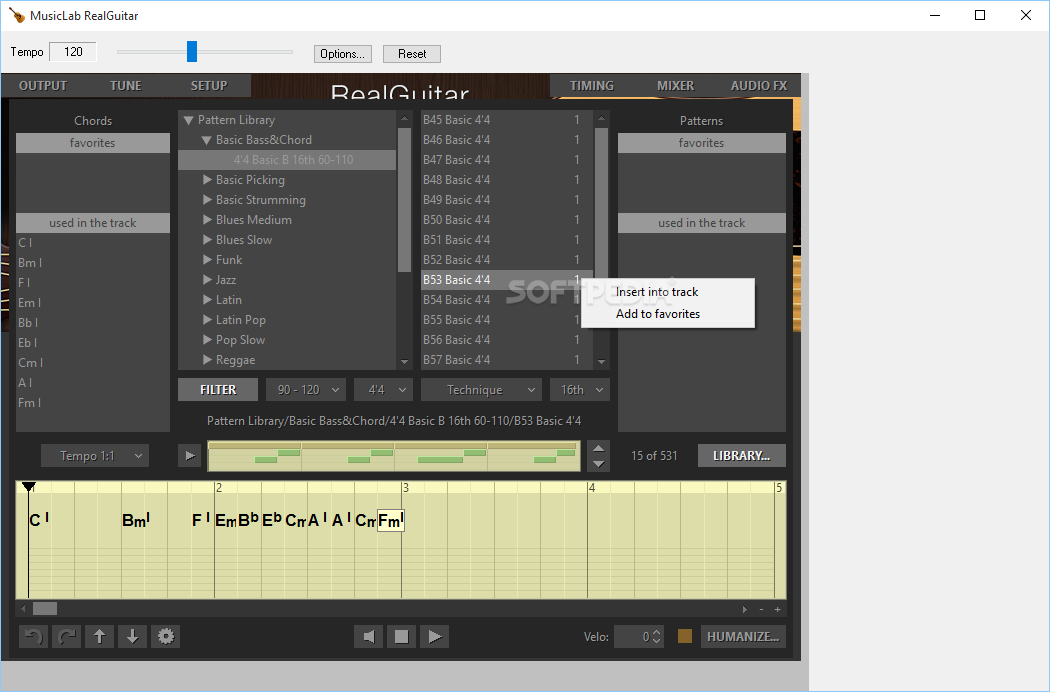Open the AUDIO FX tab

[x=759, y=86]
